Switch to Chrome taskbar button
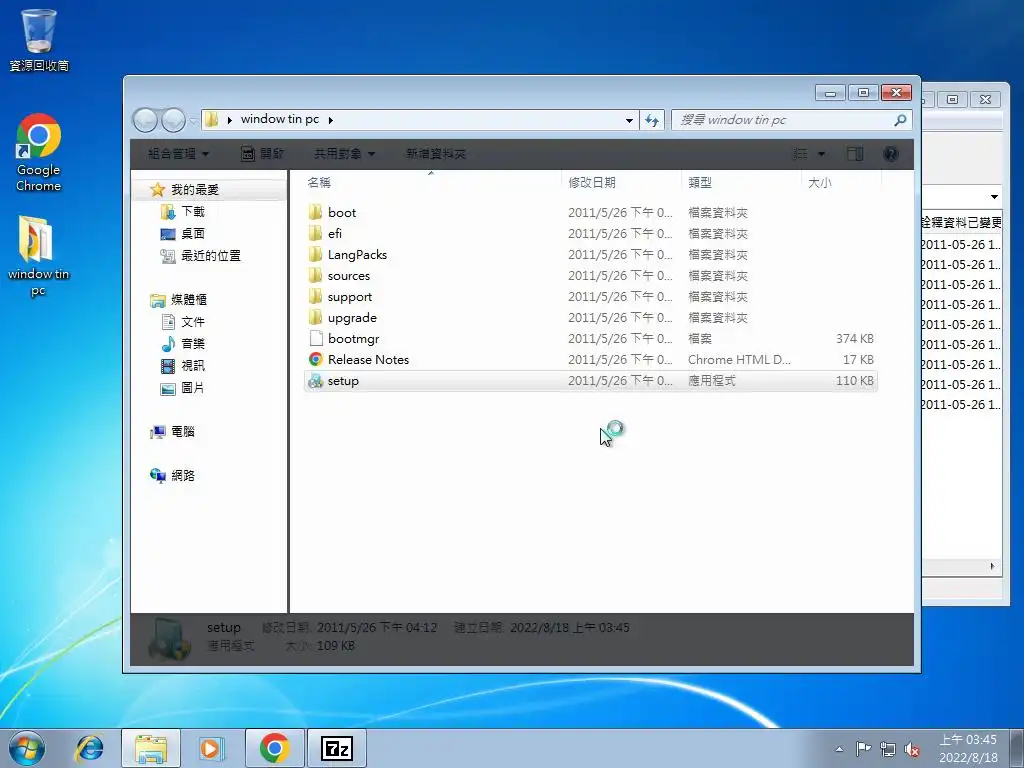This screenshot has width=1024, height=768. click(x=274, y=748)
